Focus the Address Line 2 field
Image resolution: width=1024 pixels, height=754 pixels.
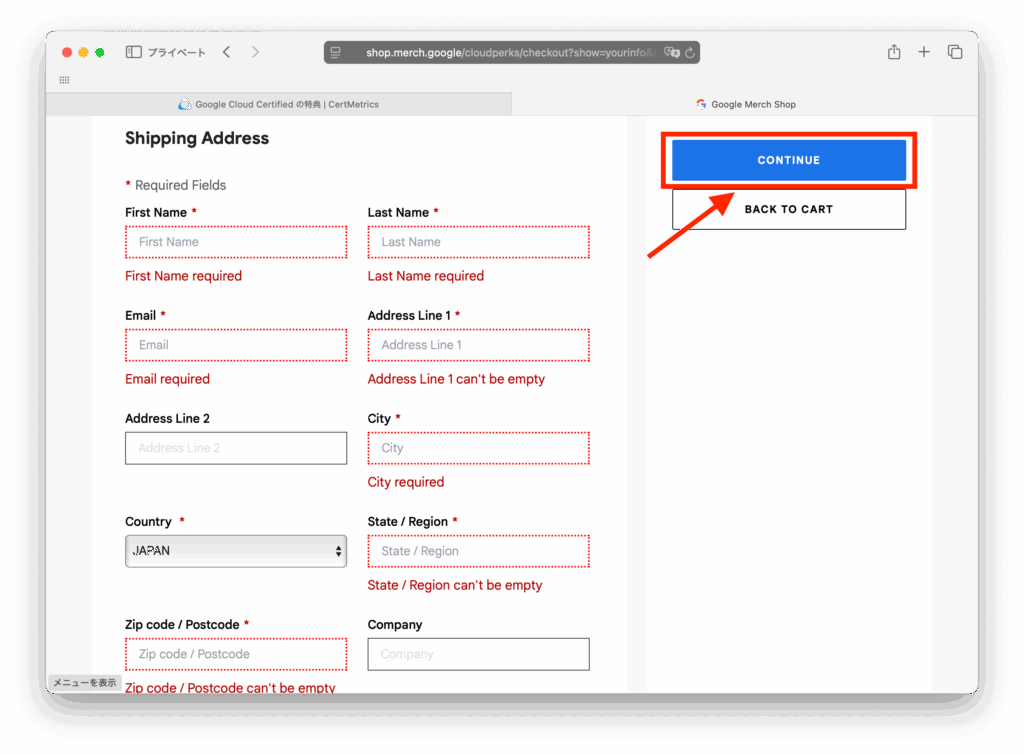236,448
